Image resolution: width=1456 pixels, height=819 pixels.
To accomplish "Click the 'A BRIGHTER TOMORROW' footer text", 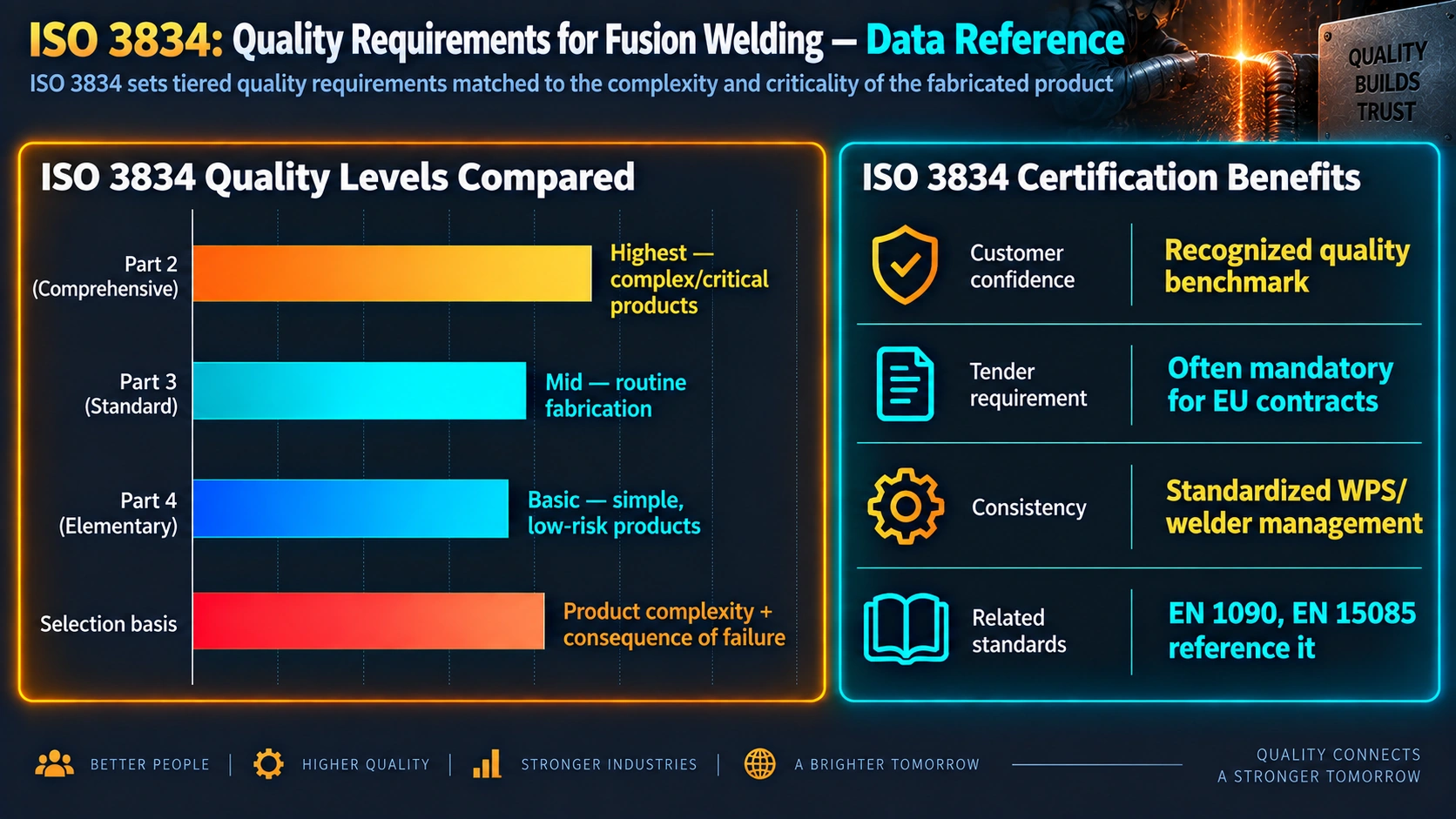I will [x=886, y=764].
